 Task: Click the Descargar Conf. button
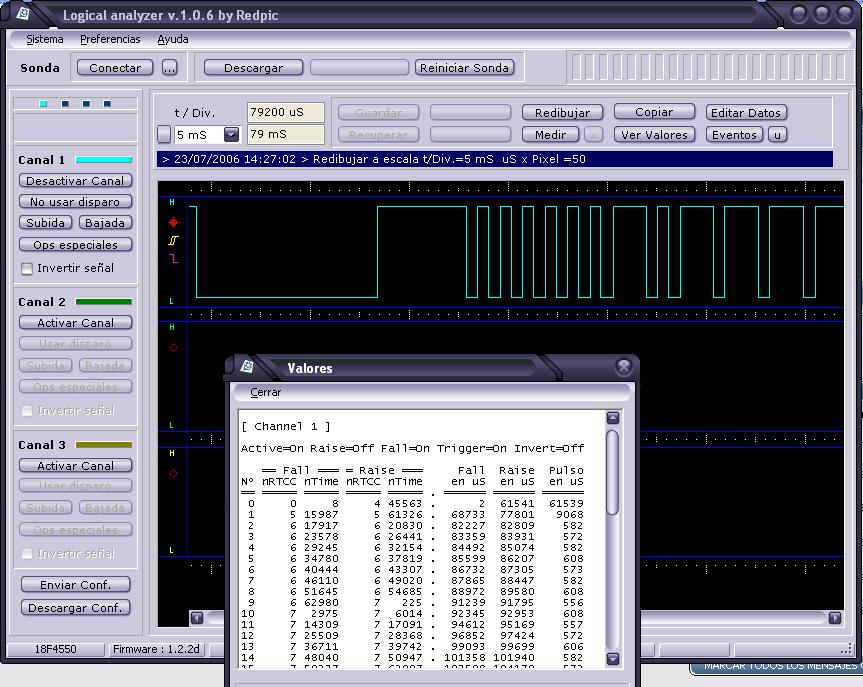(x=75, y=608)
